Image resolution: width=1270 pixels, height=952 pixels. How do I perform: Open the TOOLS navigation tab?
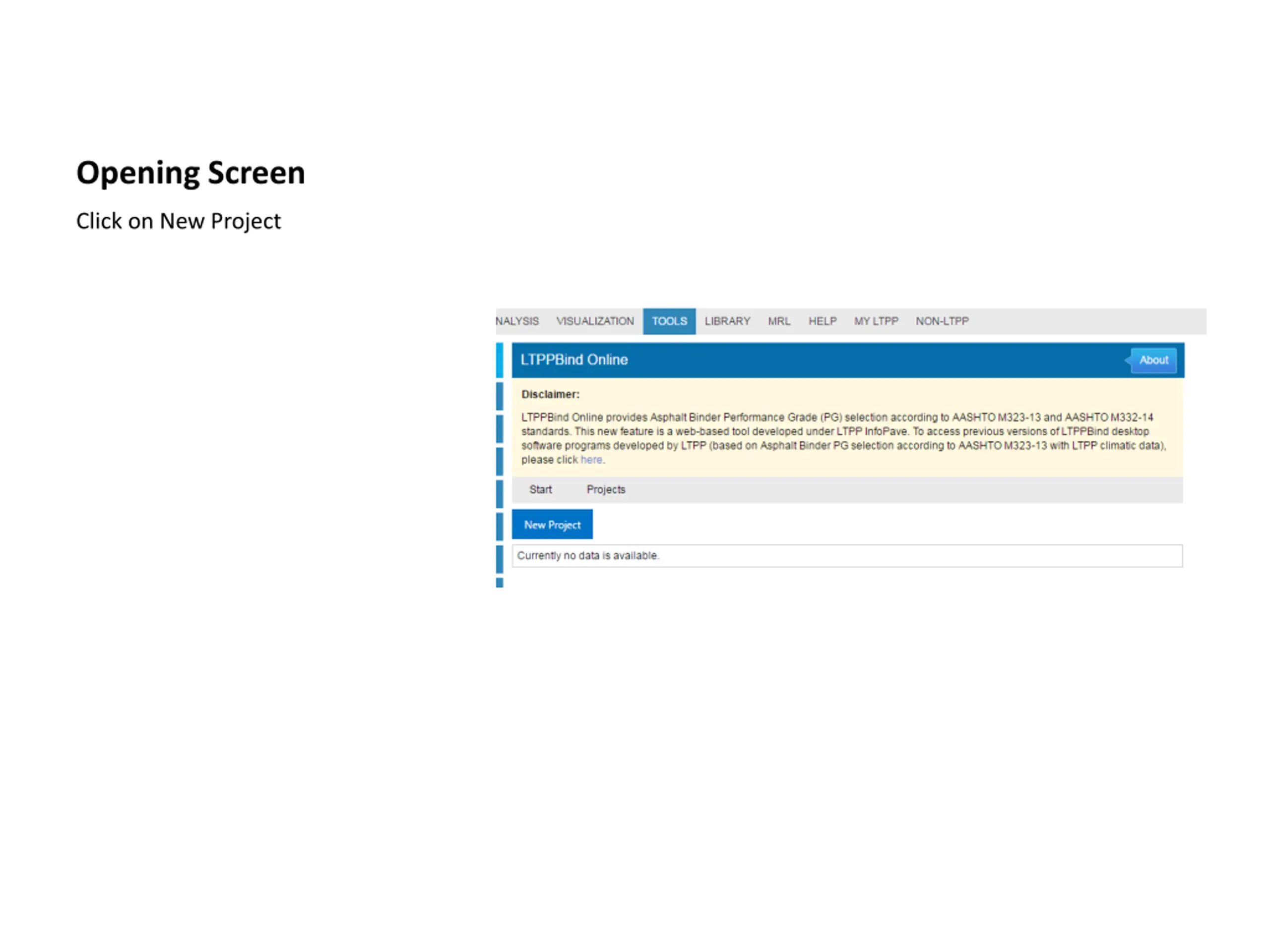(669, 321)
